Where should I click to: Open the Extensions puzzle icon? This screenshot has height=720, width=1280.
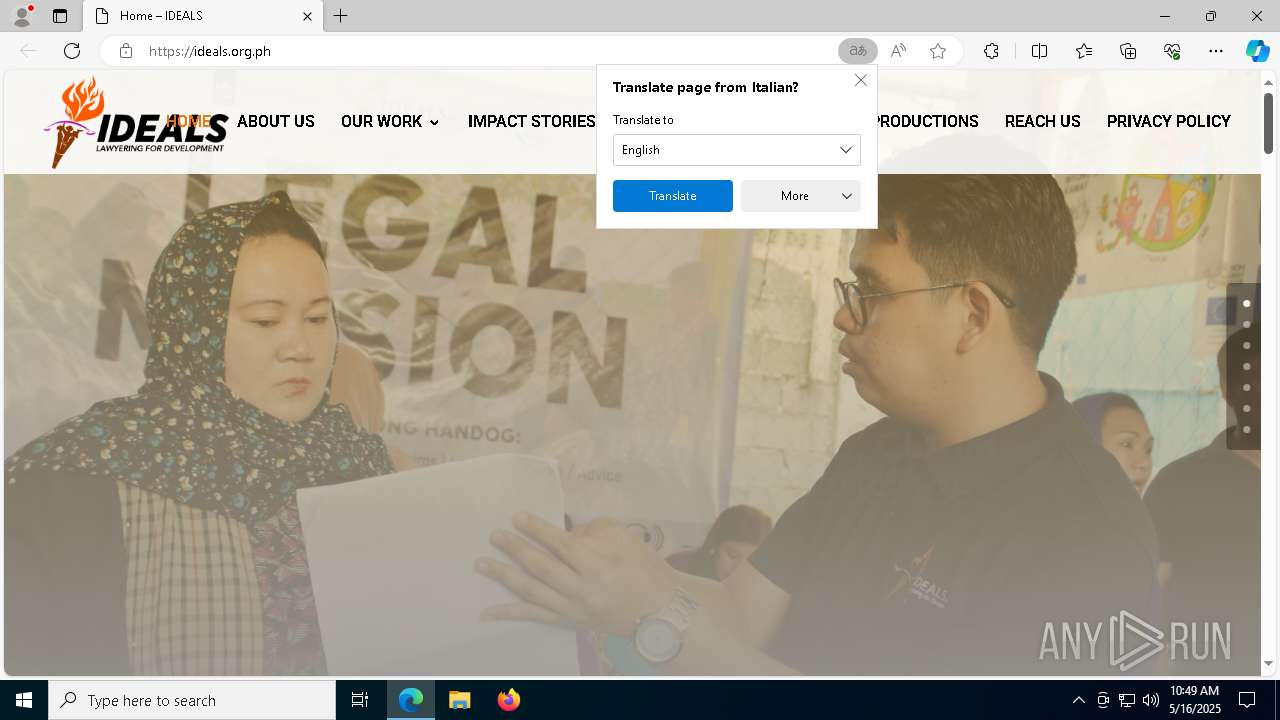(x=991, y=51)
